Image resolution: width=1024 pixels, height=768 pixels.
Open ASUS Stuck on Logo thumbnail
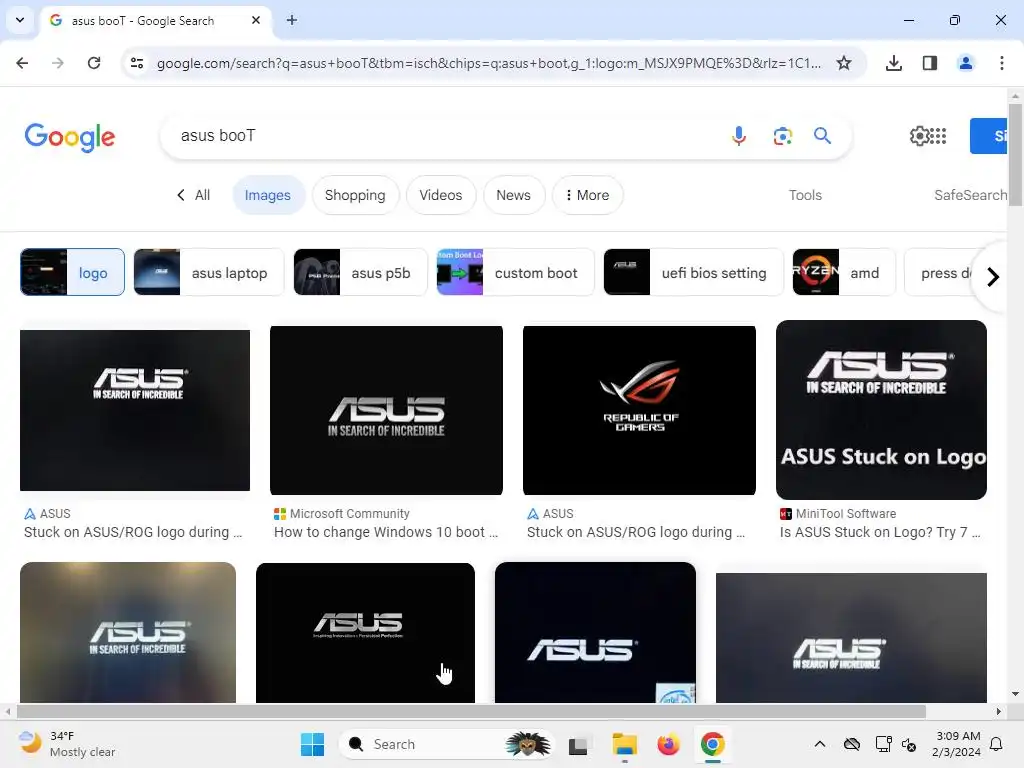point(881,409)
